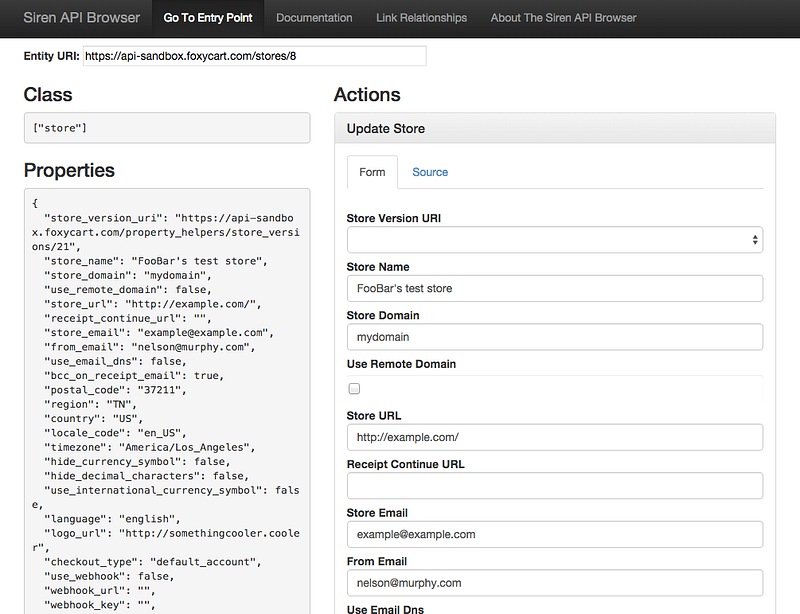The height and width of the screenshot is (614, 800).
Task: Click the "use_email_dns" property line
Action: tap(115, 361)
